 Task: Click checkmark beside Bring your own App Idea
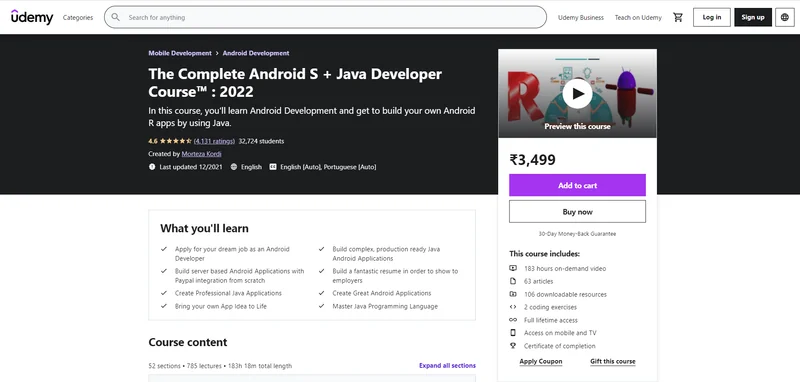[164, 307]
